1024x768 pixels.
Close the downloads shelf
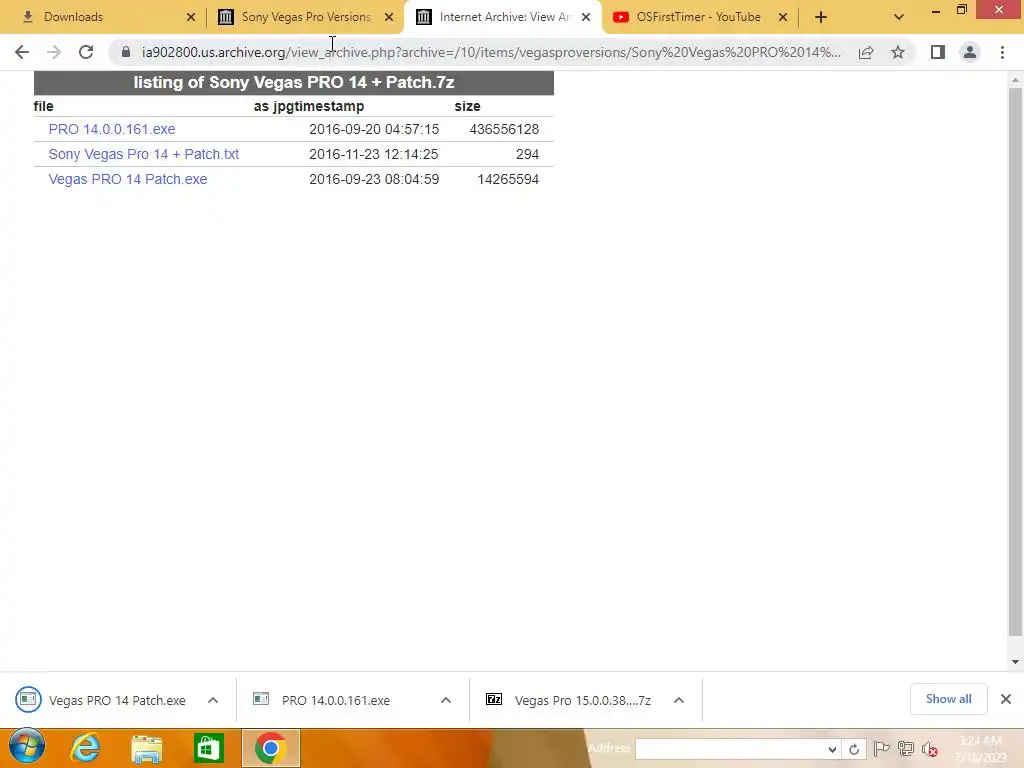point(1006,699)
